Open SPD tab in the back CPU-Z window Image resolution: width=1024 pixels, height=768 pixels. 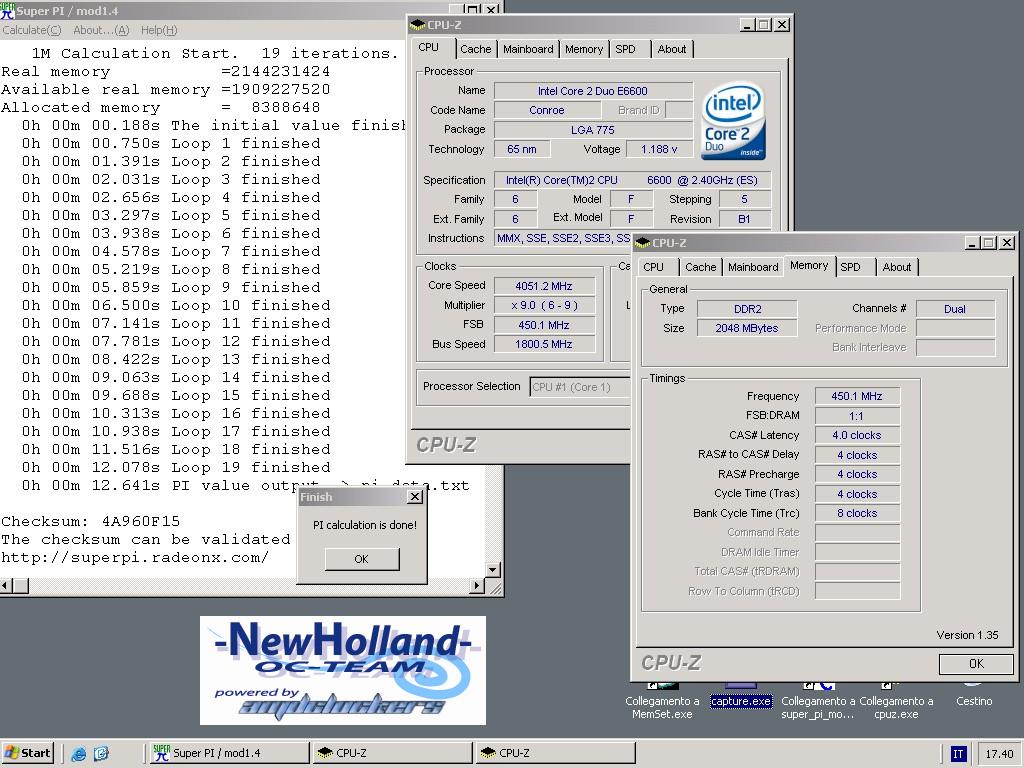625,49
